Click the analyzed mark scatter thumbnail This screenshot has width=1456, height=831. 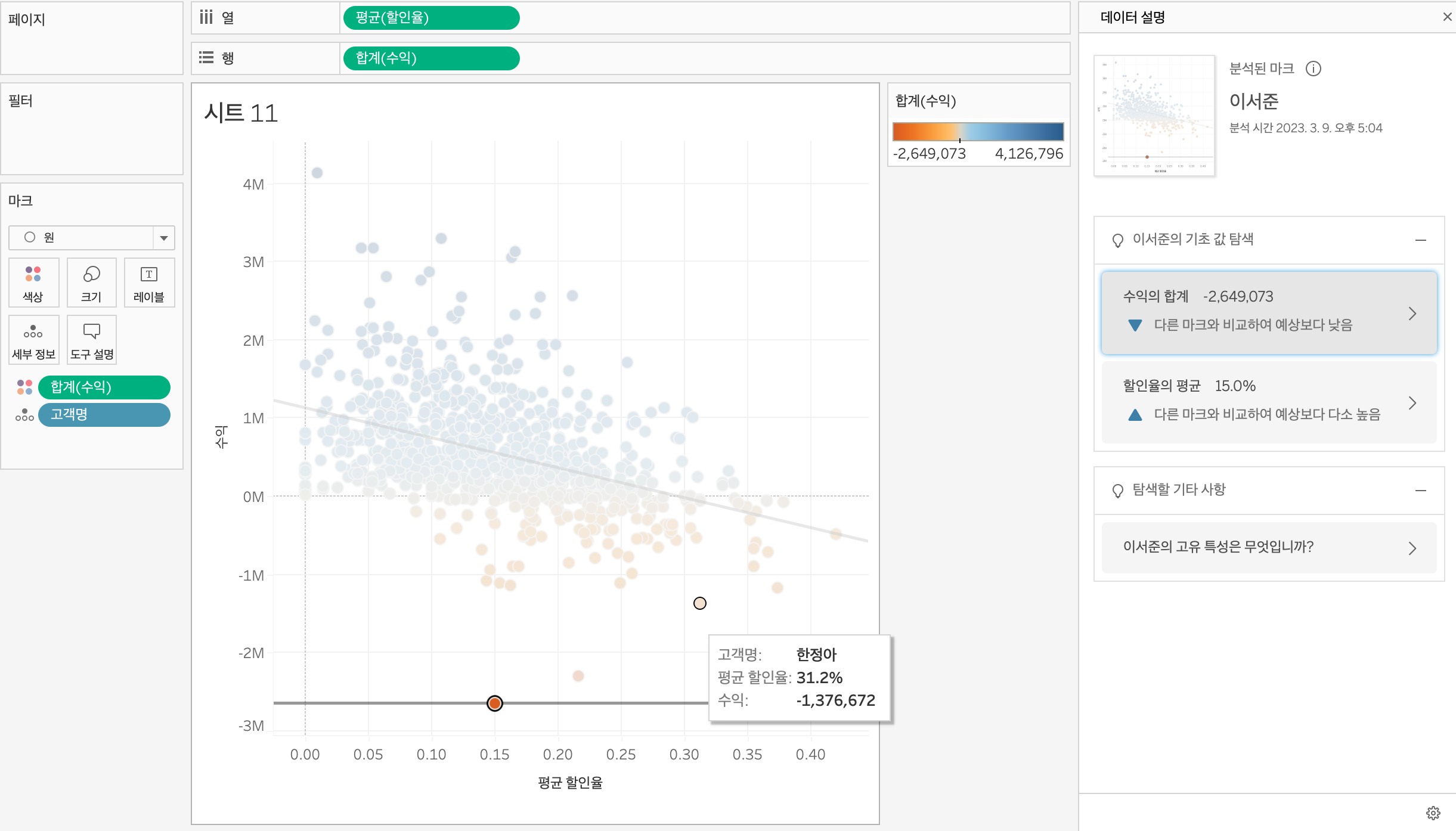pos(1154,116)
